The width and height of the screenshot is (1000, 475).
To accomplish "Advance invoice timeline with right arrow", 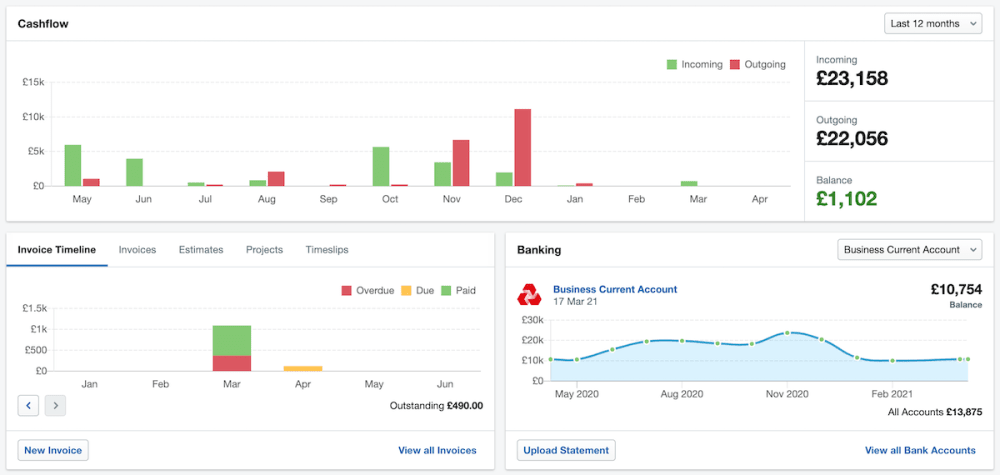I will click(56, 405).
